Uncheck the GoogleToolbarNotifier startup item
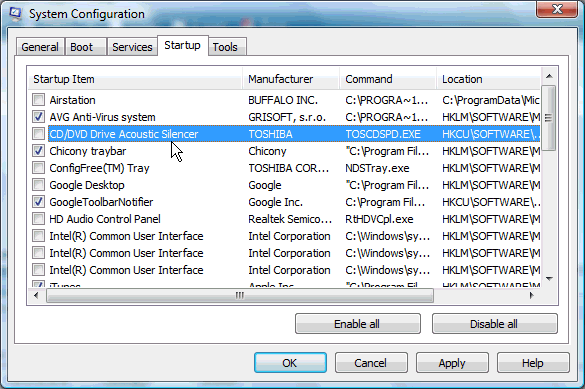 tap(38, 202)
